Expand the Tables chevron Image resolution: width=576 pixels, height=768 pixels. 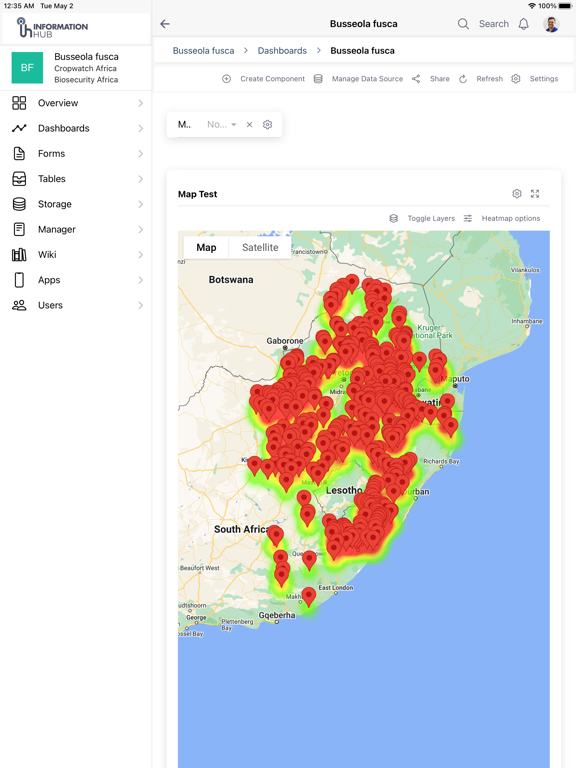coord(141,179)
